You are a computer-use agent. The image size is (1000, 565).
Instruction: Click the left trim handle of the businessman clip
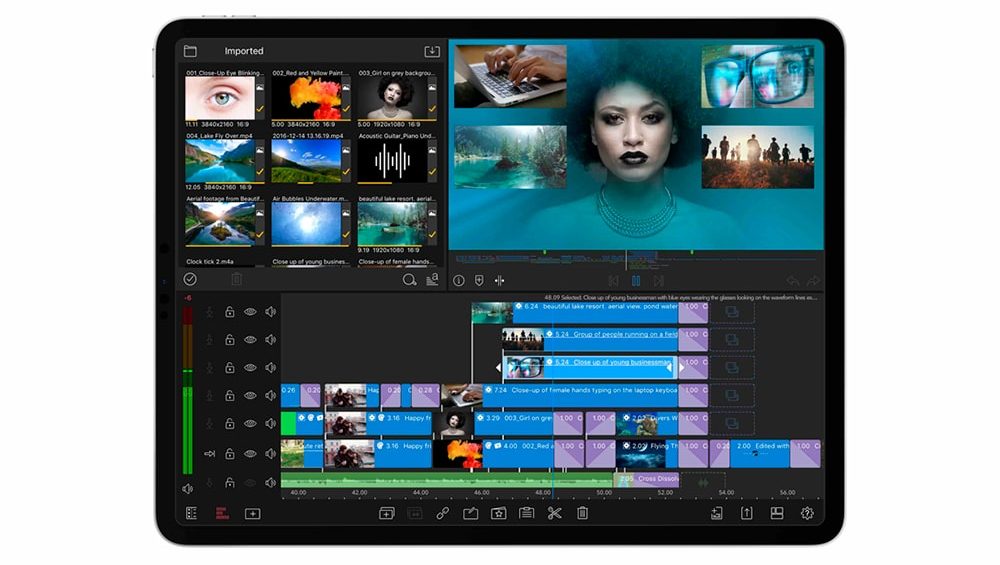coord(499,368)
